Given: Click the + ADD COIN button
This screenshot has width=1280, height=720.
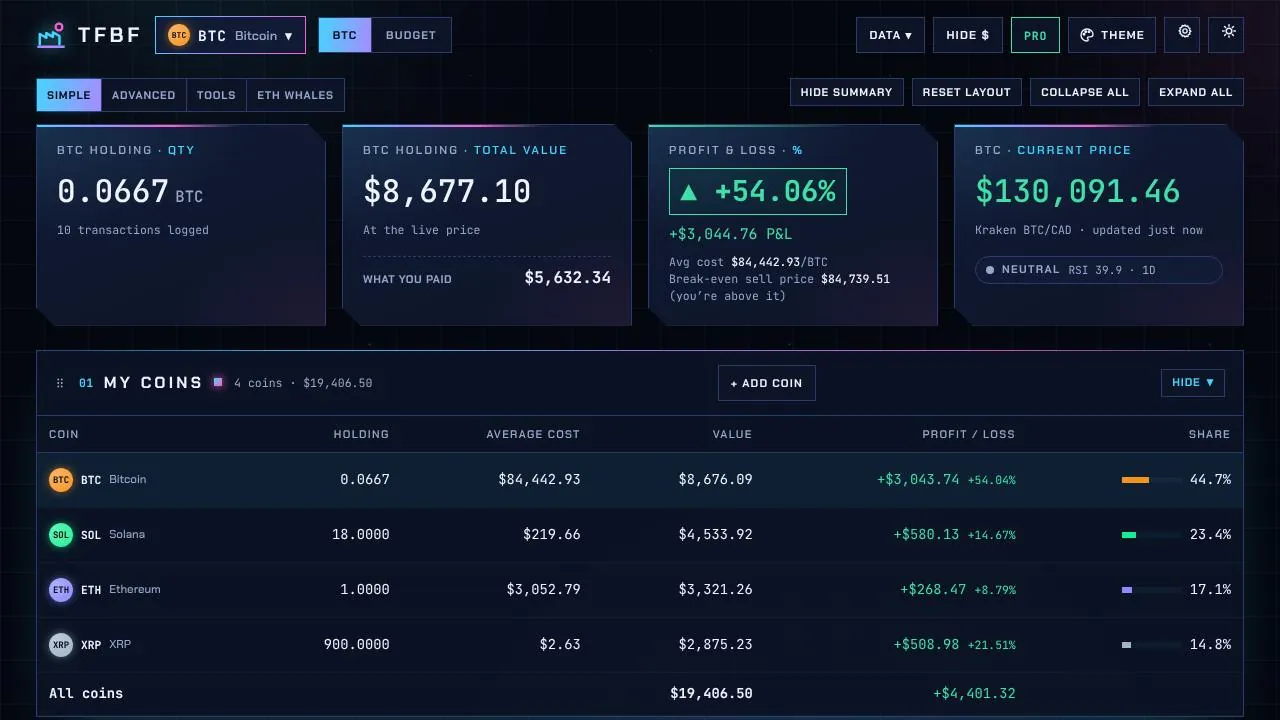Looking at the screenshot, I should click(767, 383).
